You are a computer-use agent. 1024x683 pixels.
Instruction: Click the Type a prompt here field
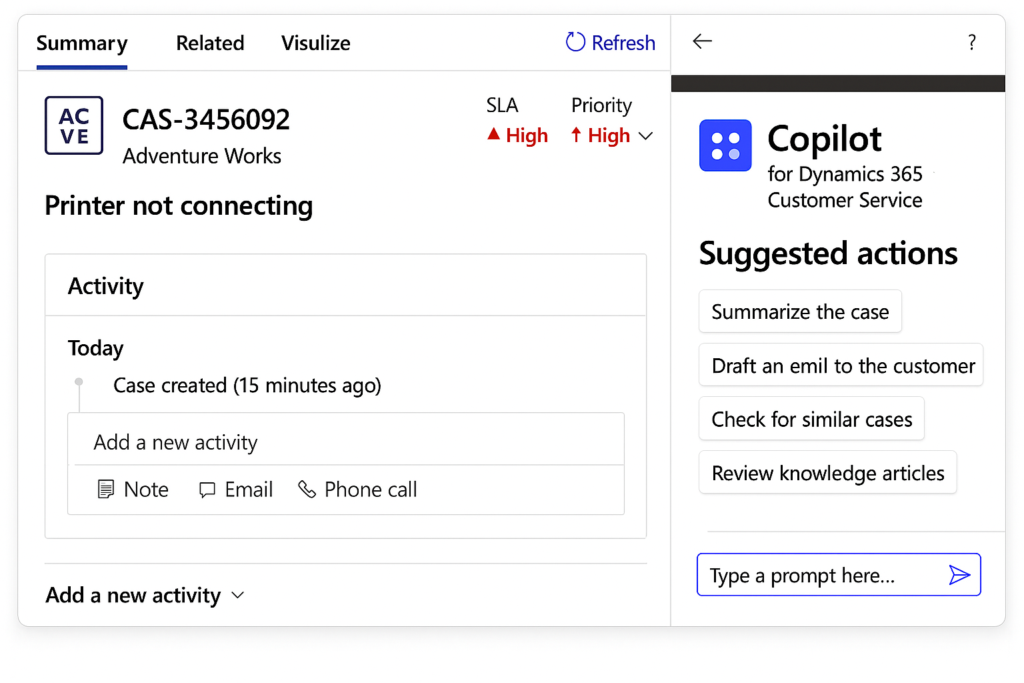tap(820, 576)
